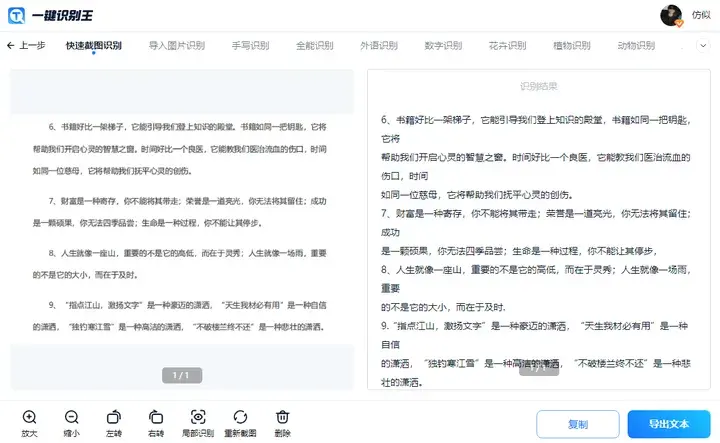The height and width of the screenshot is (443, 720).
Task: Click the 导出文本 export button
Action: click(669, 424)
